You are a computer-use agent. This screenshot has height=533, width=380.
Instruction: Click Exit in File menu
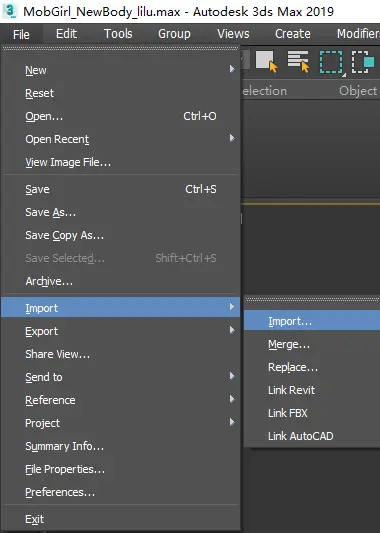coord(121,519)
